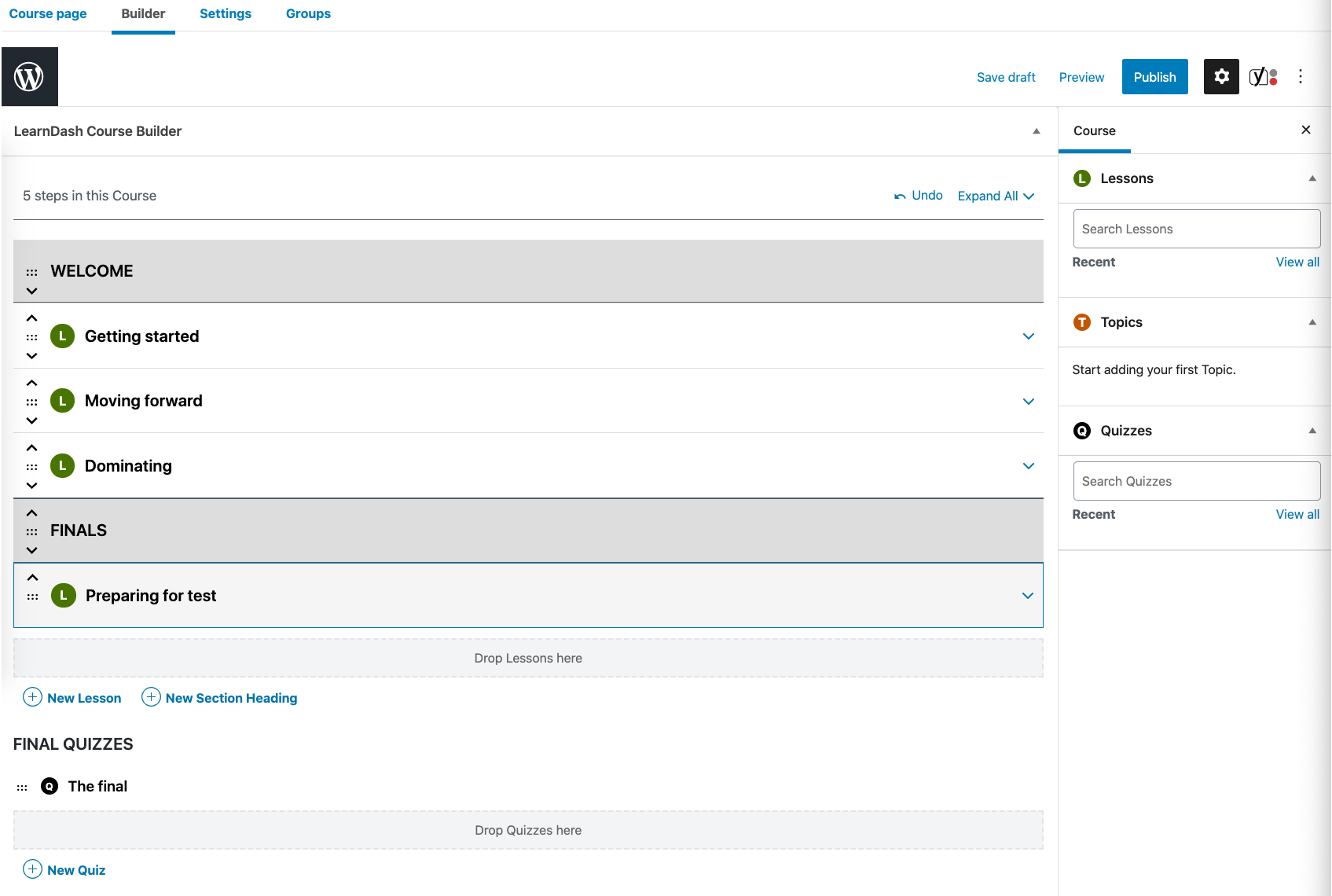Move Dominating lesson down
Viewport: 1332px width, 896px height.
click(x=31, y=486)
